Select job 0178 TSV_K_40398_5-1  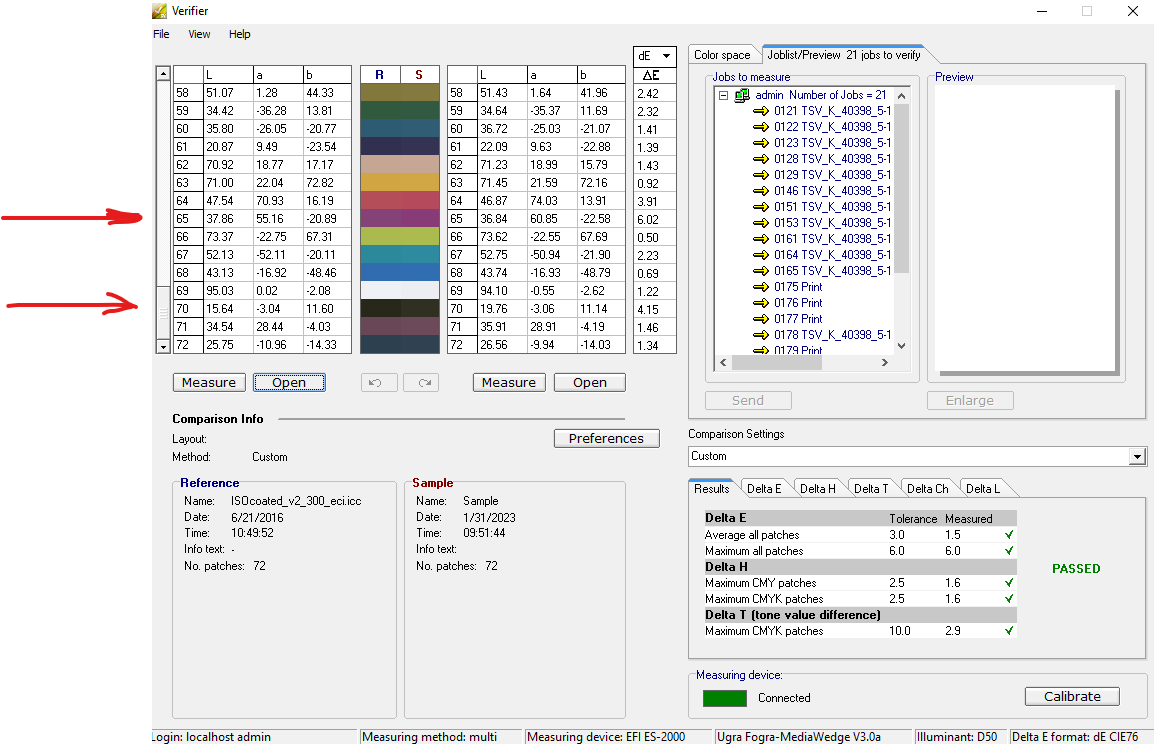832,335
